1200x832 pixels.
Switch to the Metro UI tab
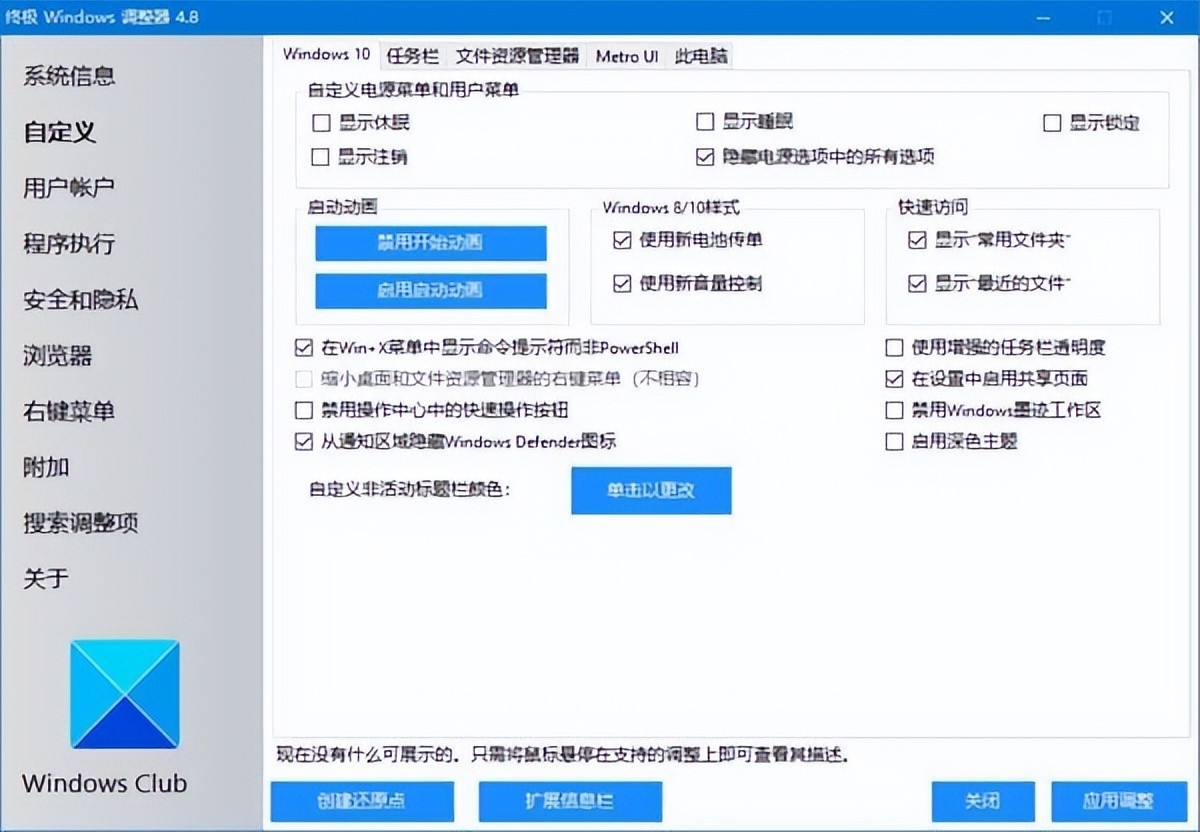pos(627,56)
